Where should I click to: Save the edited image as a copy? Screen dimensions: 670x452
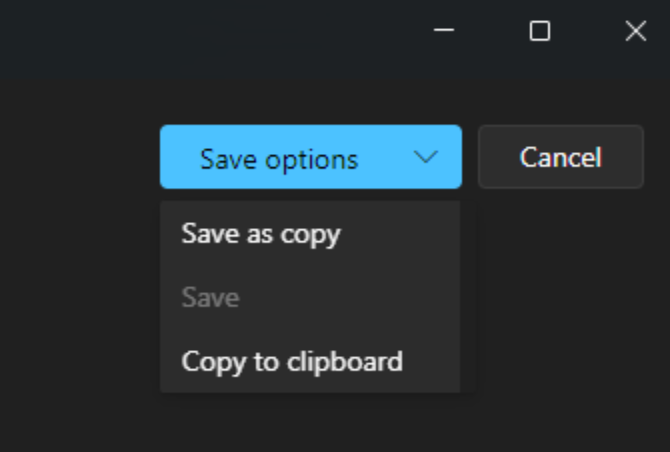click(310, 233)
